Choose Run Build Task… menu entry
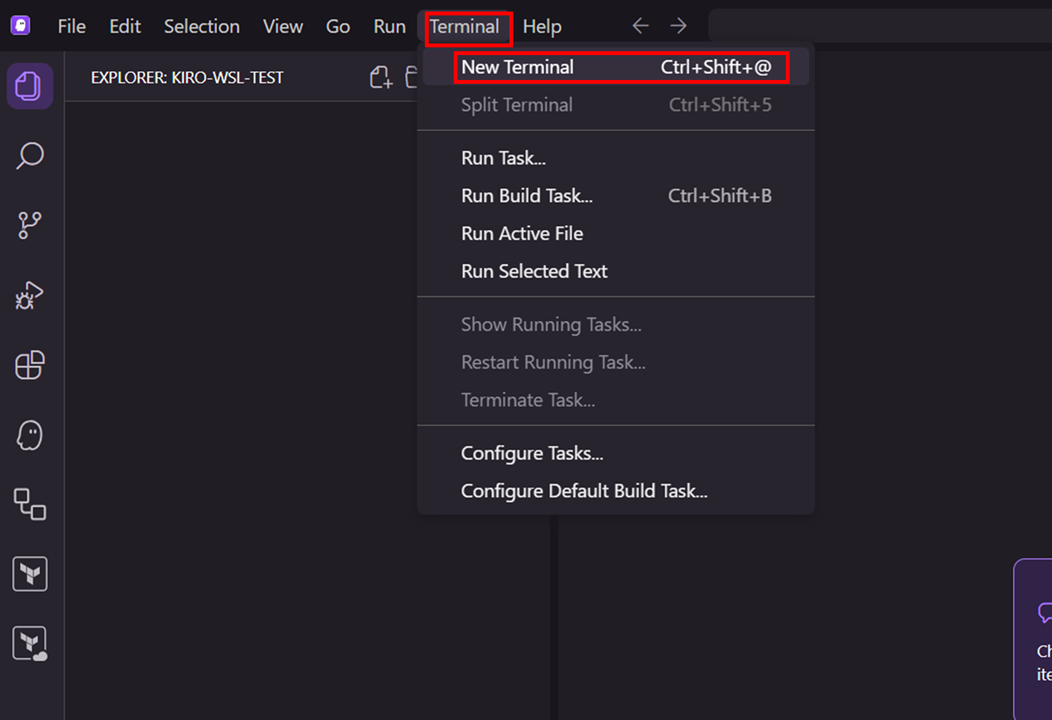The width and height of the screenshot is (1052, 720). 527,196
